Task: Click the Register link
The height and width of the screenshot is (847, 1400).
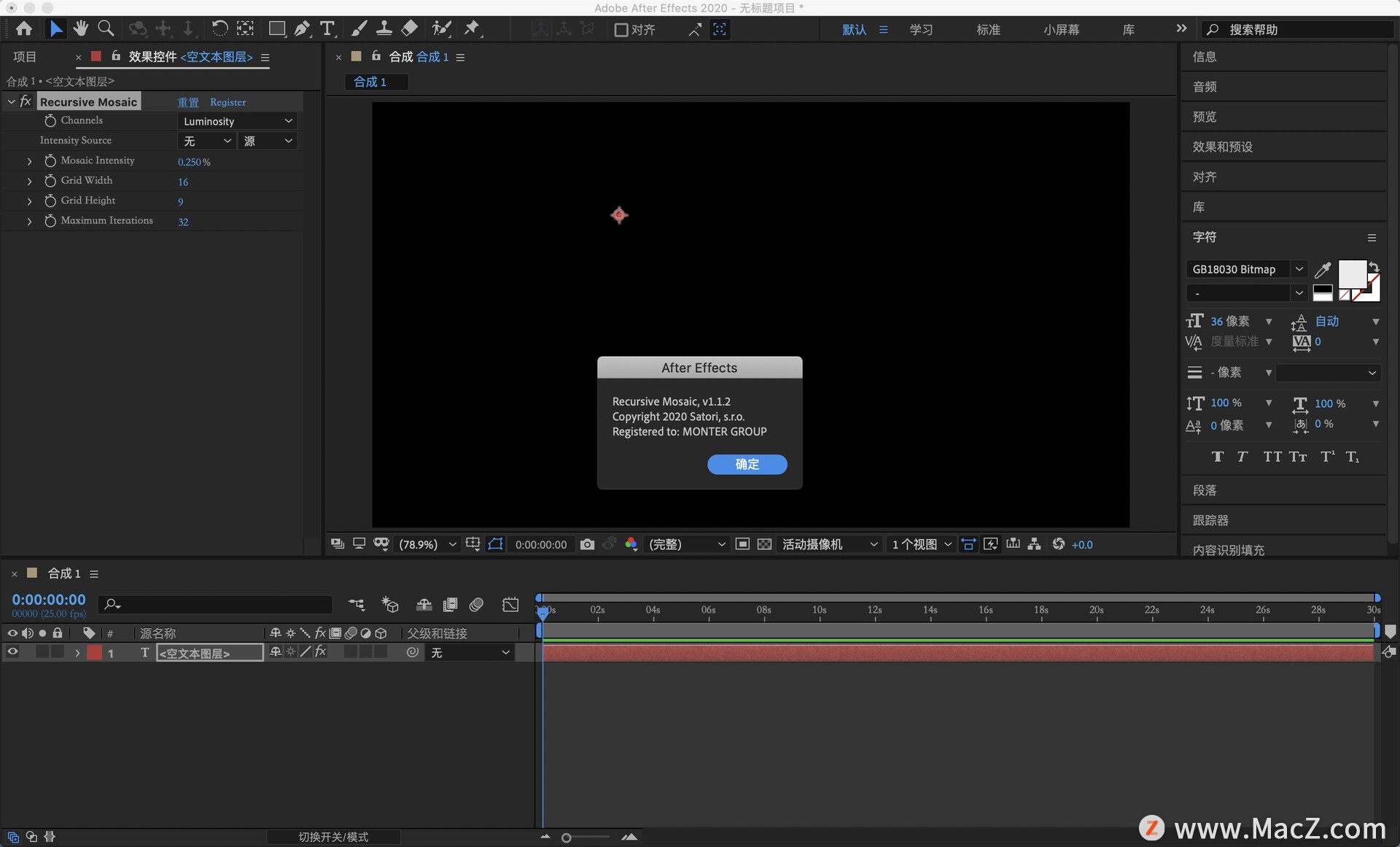Action: tap(227, 102)
